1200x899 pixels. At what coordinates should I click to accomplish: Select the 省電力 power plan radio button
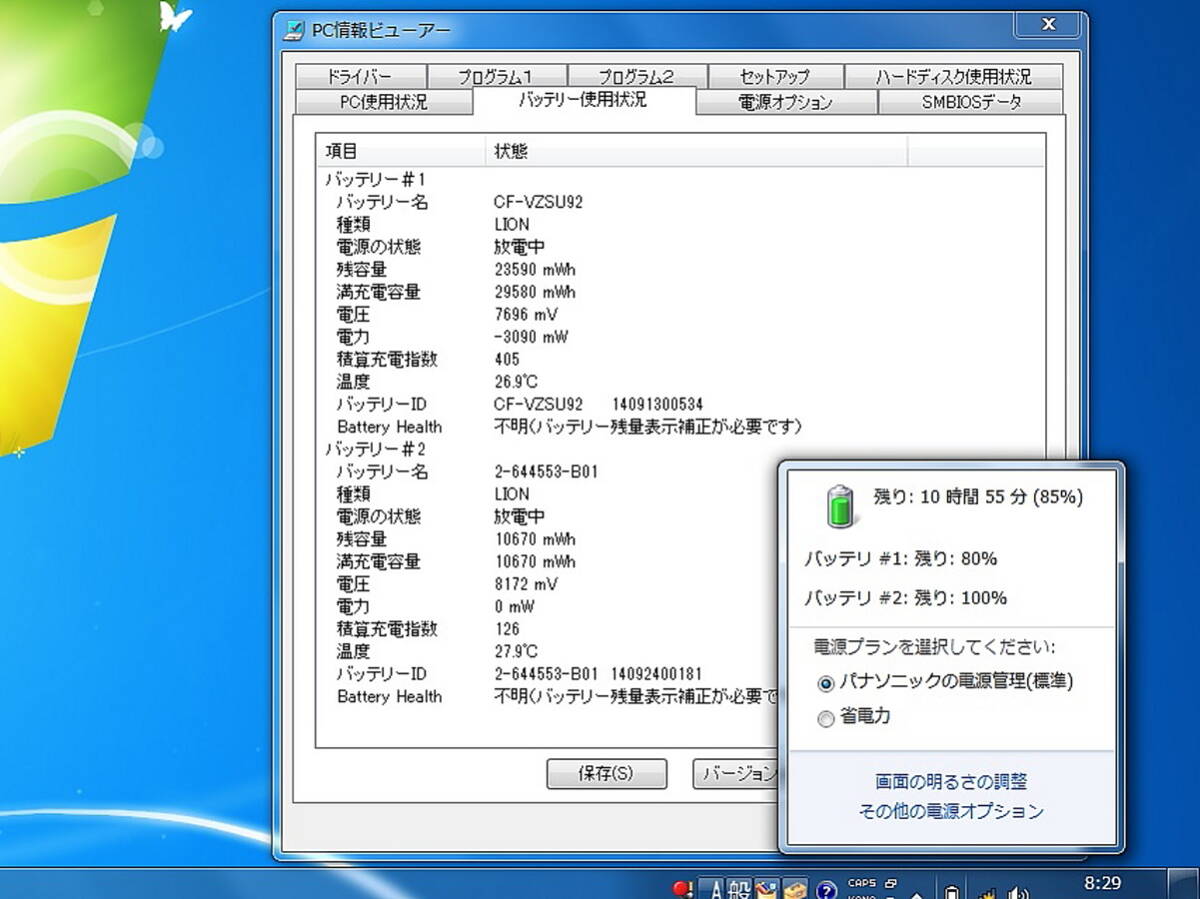click(825, 719)
